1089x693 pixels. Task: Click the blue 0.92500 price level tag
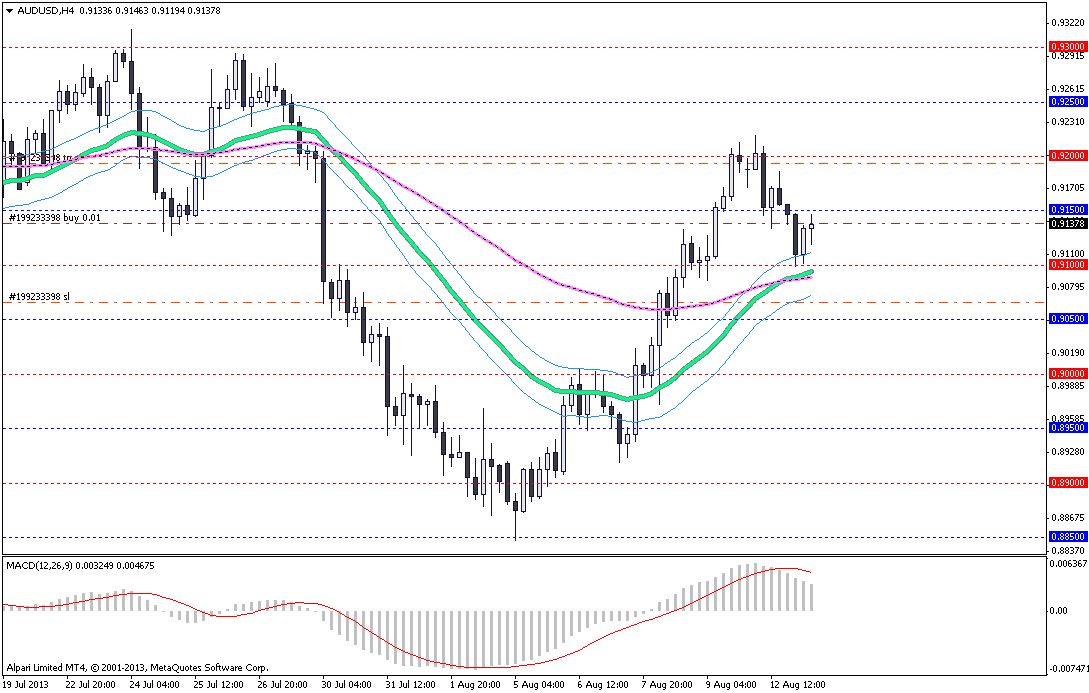(1067, 102)
